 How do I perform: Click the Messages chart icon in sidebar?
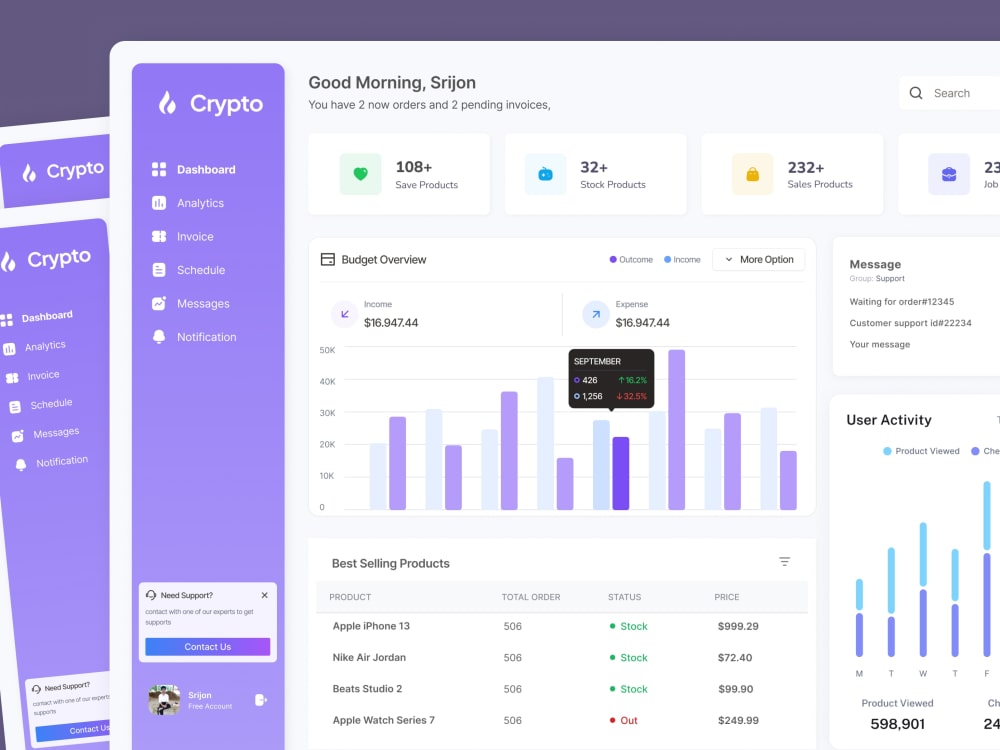click(x=159, y=304)
